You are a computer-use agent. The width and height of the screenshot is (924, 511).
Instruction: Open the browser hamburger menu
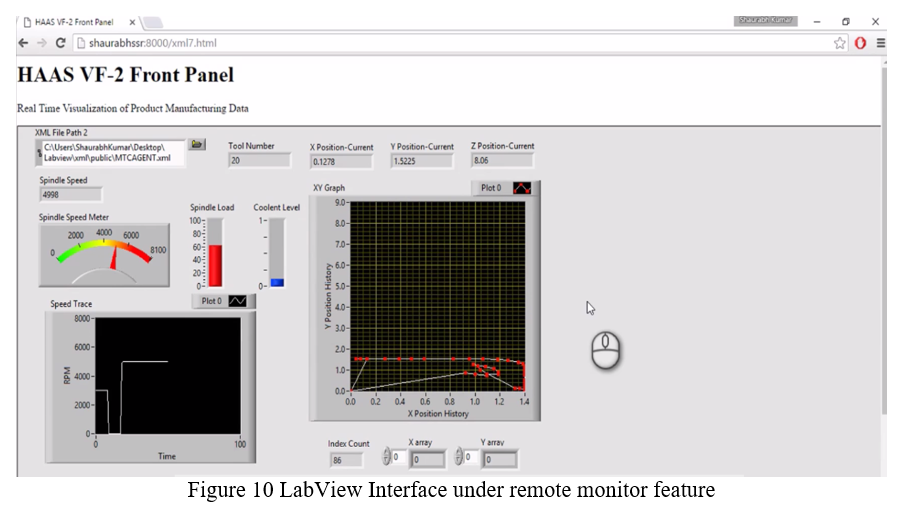click(x=880, y=43)
